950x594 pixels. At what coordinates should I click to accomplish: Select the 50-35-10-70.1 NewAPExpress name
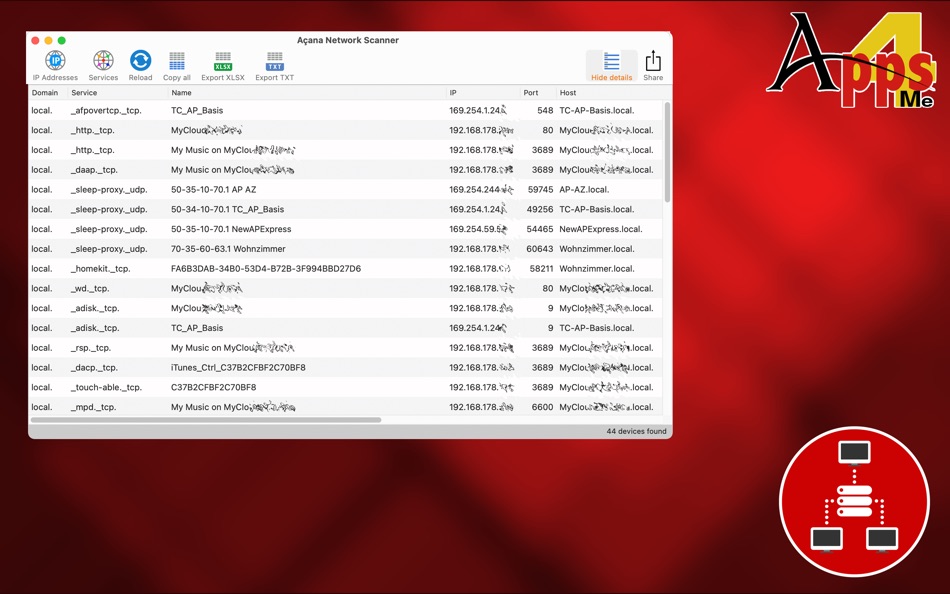231,229
